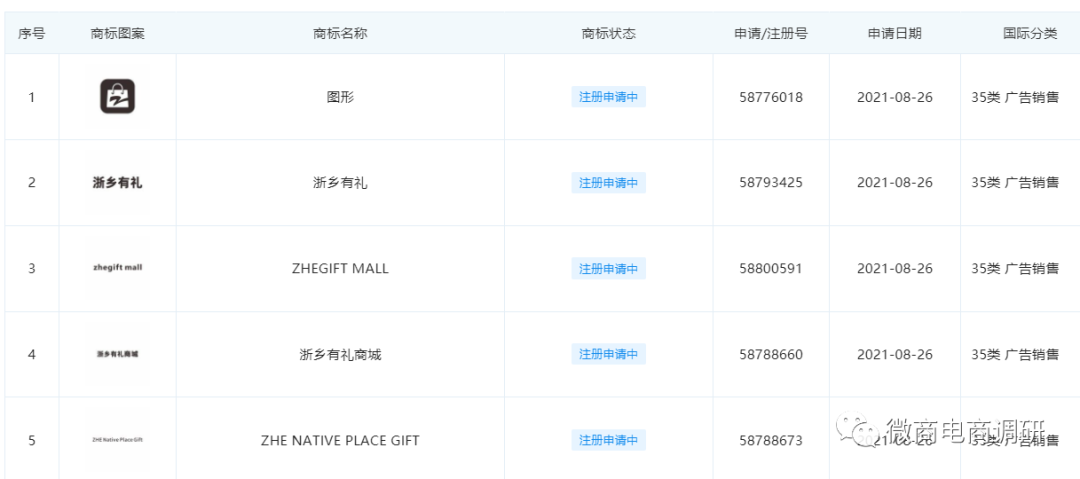Click the 国际分类 column header
Image resolution: width=1080 pixels, height=479 pixels.
pyautogui.click(x=1030, y=34)
